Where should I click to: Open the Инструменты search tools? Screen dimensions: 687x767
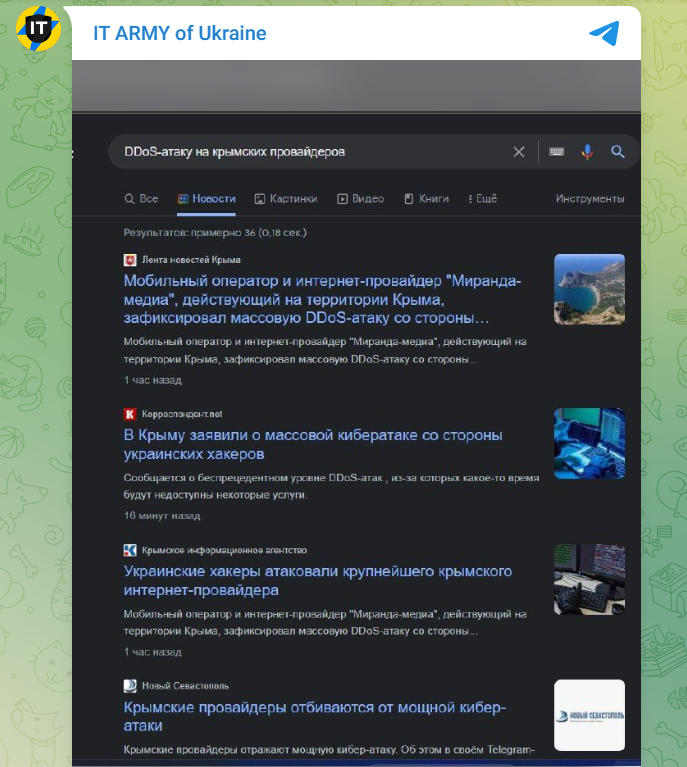(x=590, y=199)
